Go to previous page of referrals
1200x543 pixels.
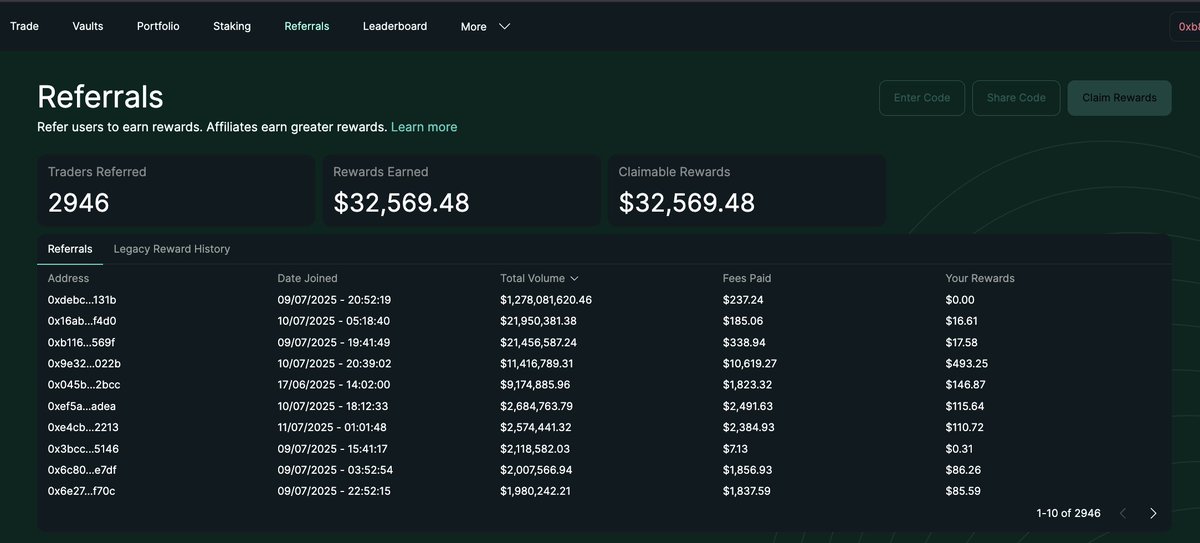[1122, 513]
